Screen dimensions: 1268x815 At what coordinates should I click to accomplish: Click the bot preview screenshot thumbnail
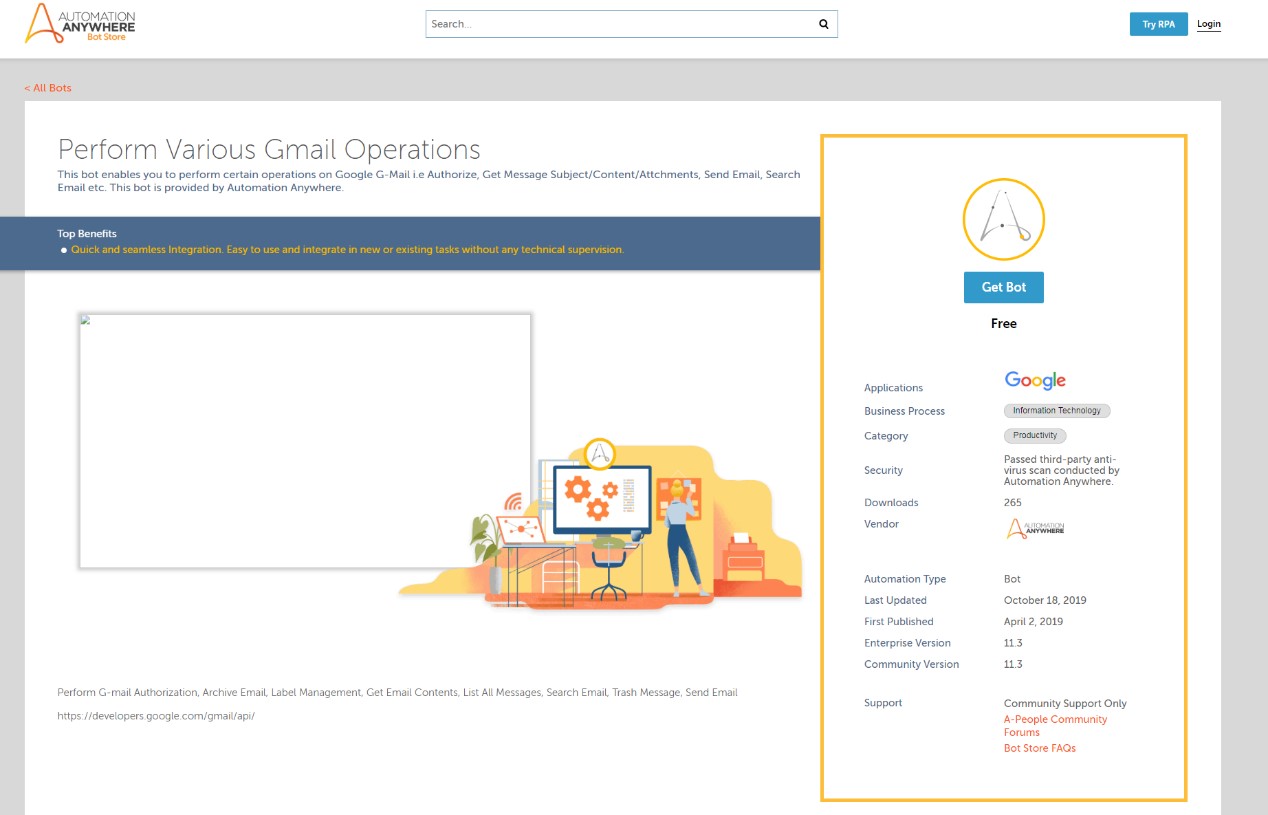[305, 441]
